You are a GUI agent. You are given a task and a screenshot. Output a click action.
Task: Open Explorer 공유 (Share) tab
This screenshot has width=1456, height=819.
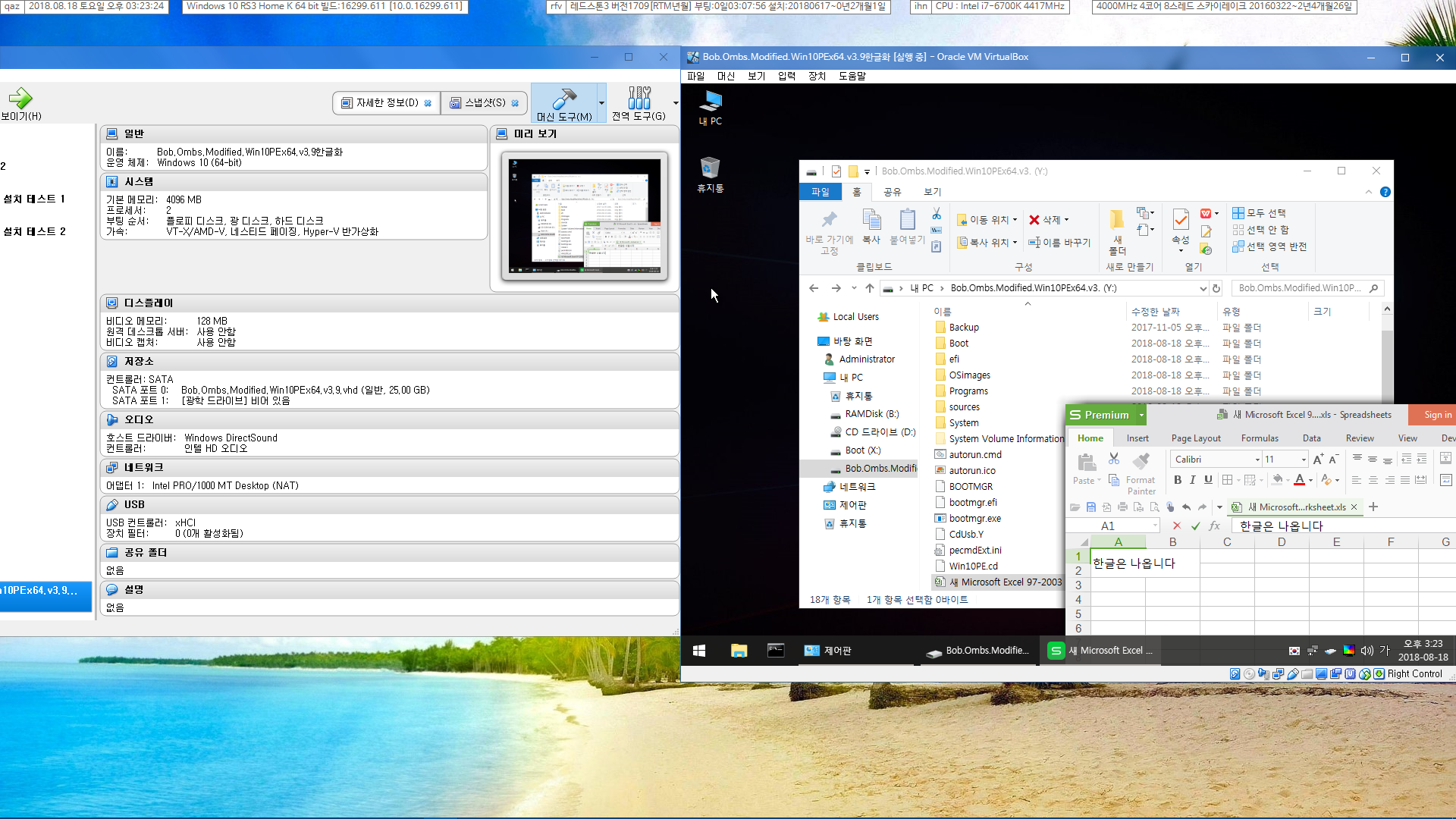tap(892, 192)
